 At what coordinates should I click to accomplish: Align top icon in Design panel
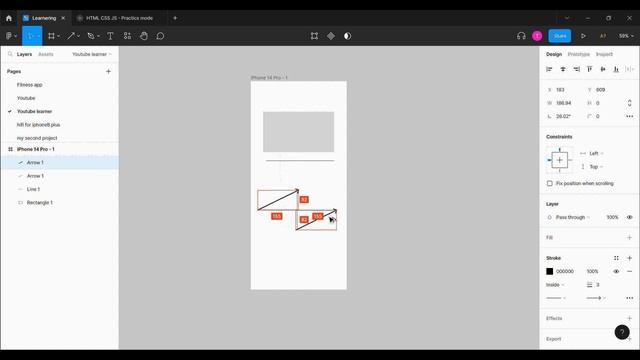pos(589,69)
